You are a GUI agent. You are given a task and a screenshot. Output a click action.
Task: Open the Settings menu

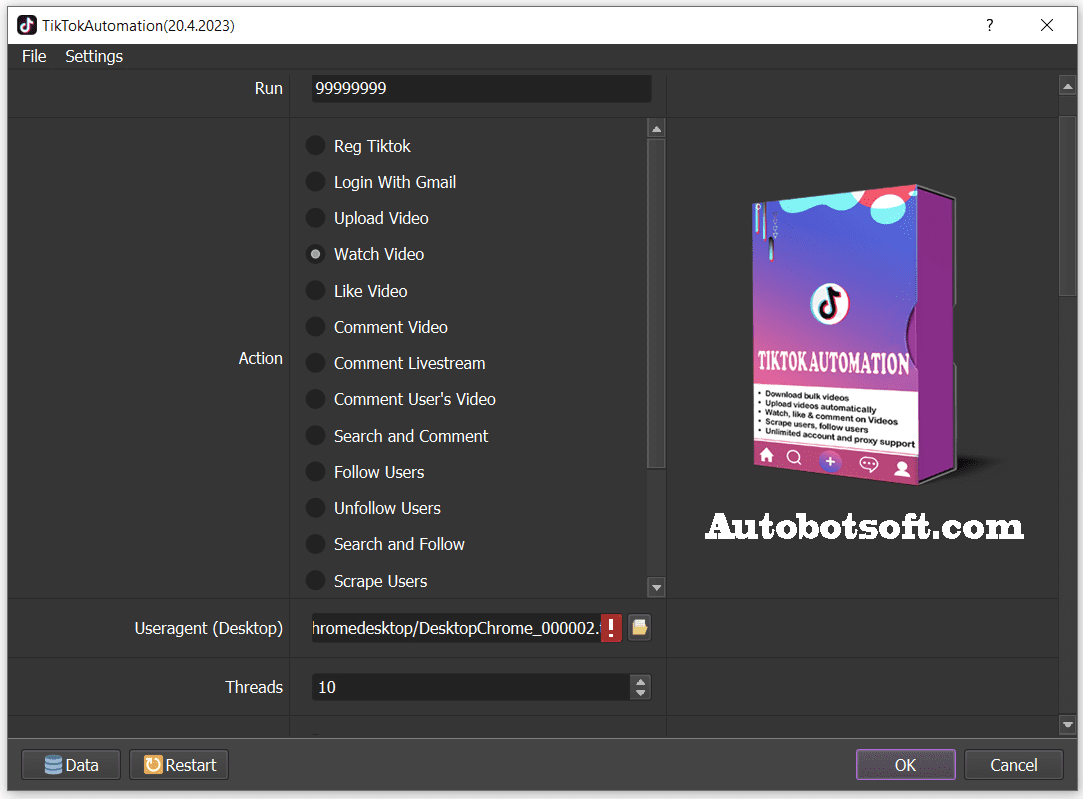[94, 57]
